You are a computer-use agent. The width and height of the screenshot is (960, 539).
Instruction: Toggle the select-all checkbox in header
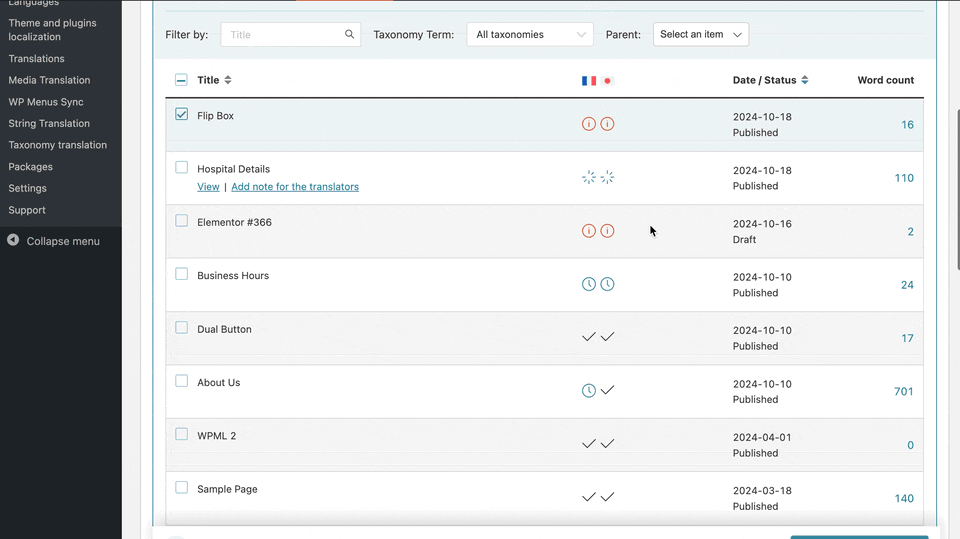tap(181, 80)
